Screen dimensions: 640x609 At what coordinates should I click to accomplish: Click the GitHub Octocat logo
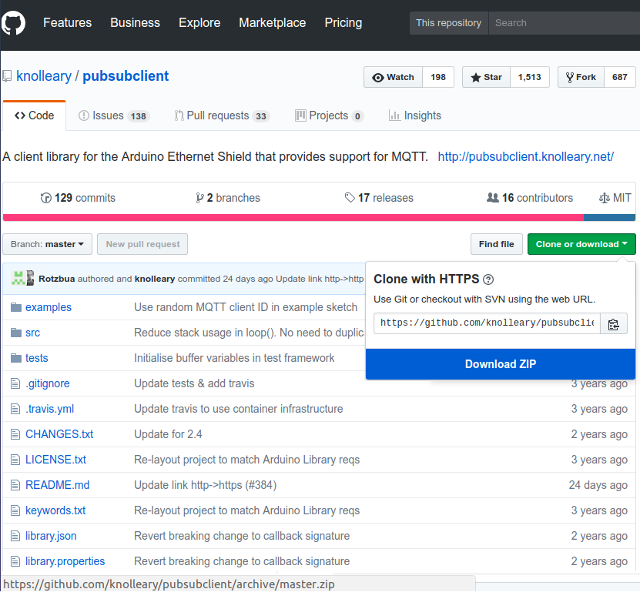click(13, 22)
